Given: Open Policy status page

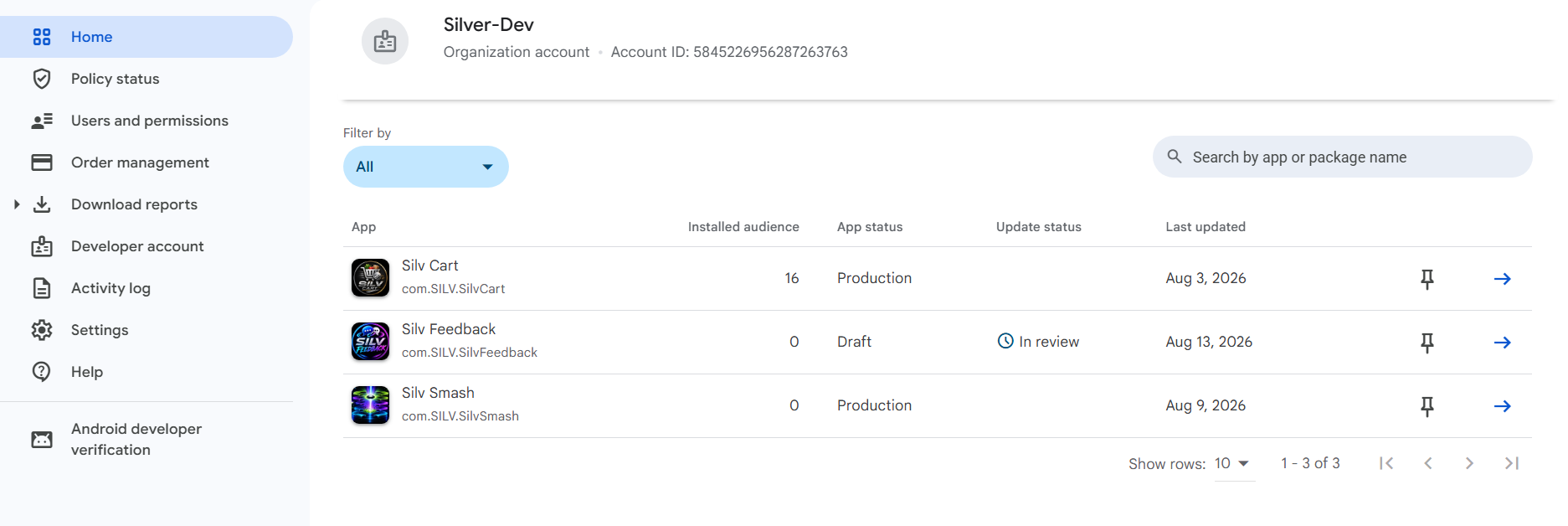Looking at the screenshot, I should click(x=147, y=79).
